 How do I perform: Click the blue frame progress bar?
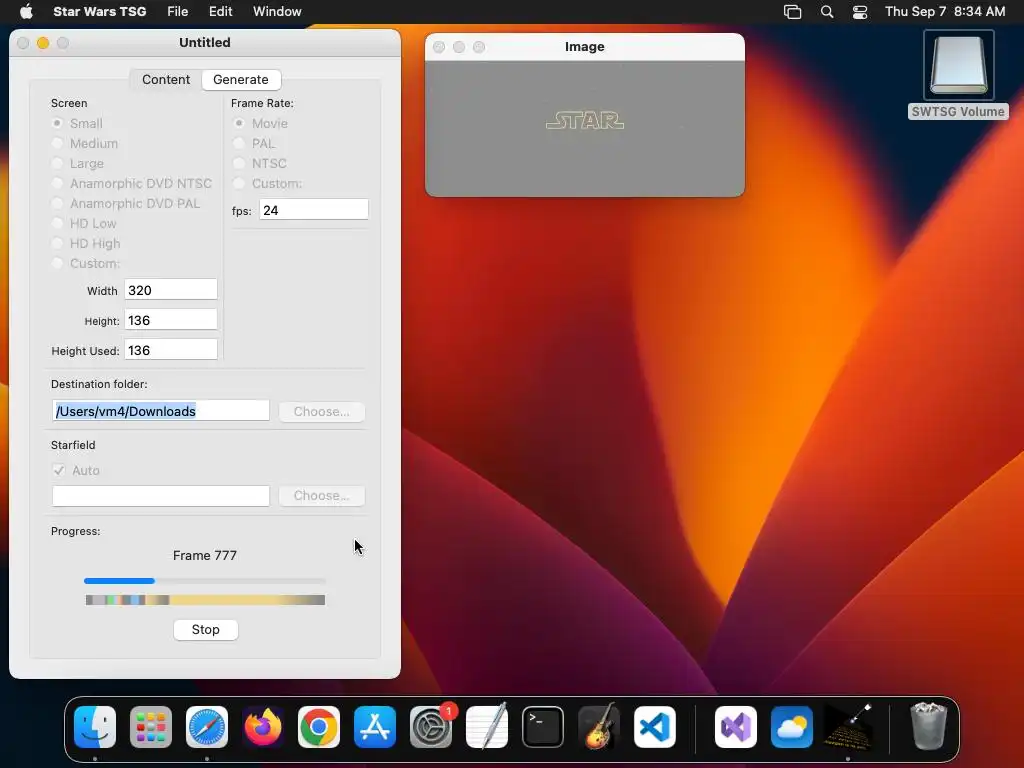click(x=205, y=581)
